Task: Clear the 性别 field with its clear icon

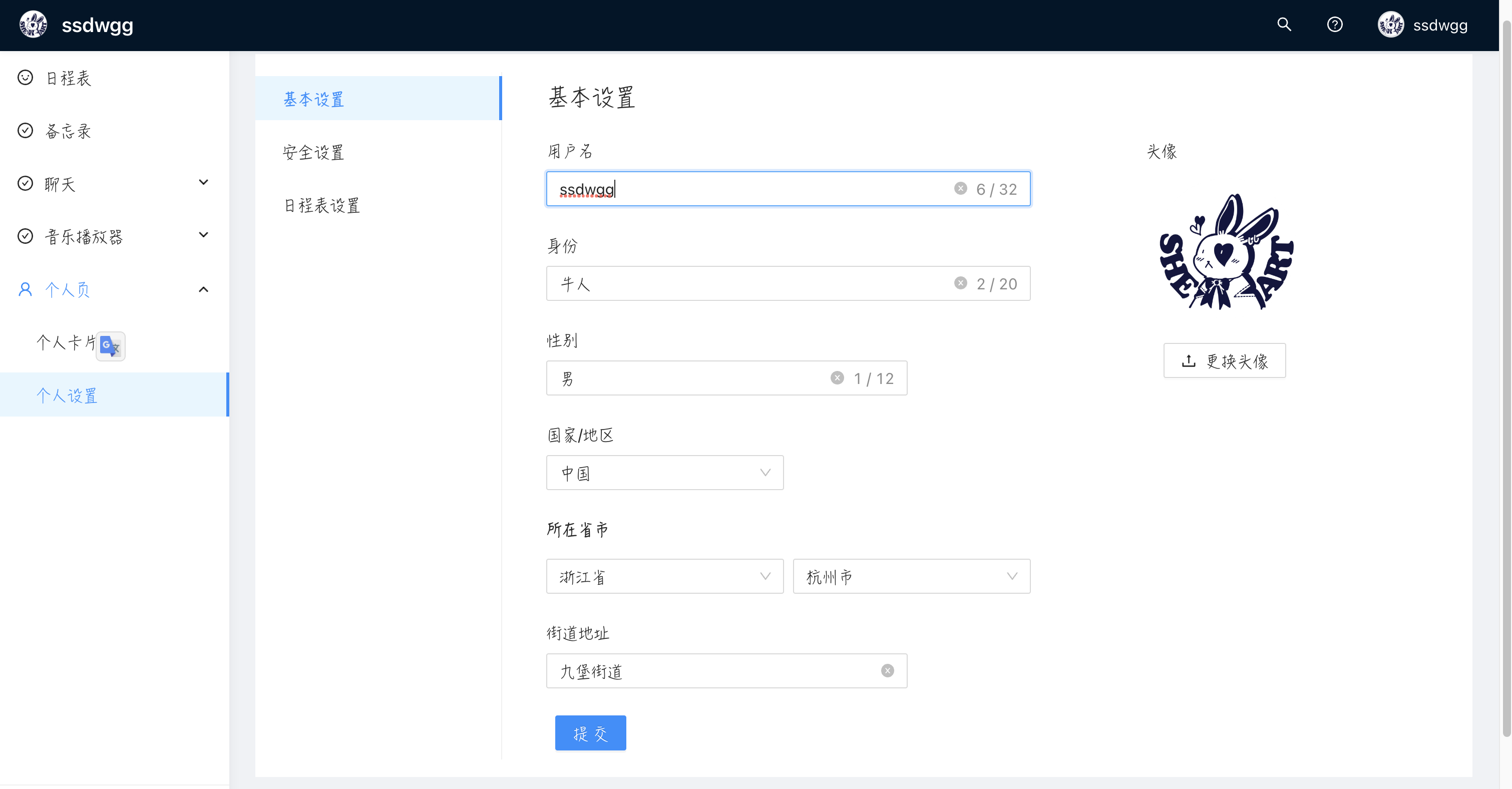Action: click(837, 378)
